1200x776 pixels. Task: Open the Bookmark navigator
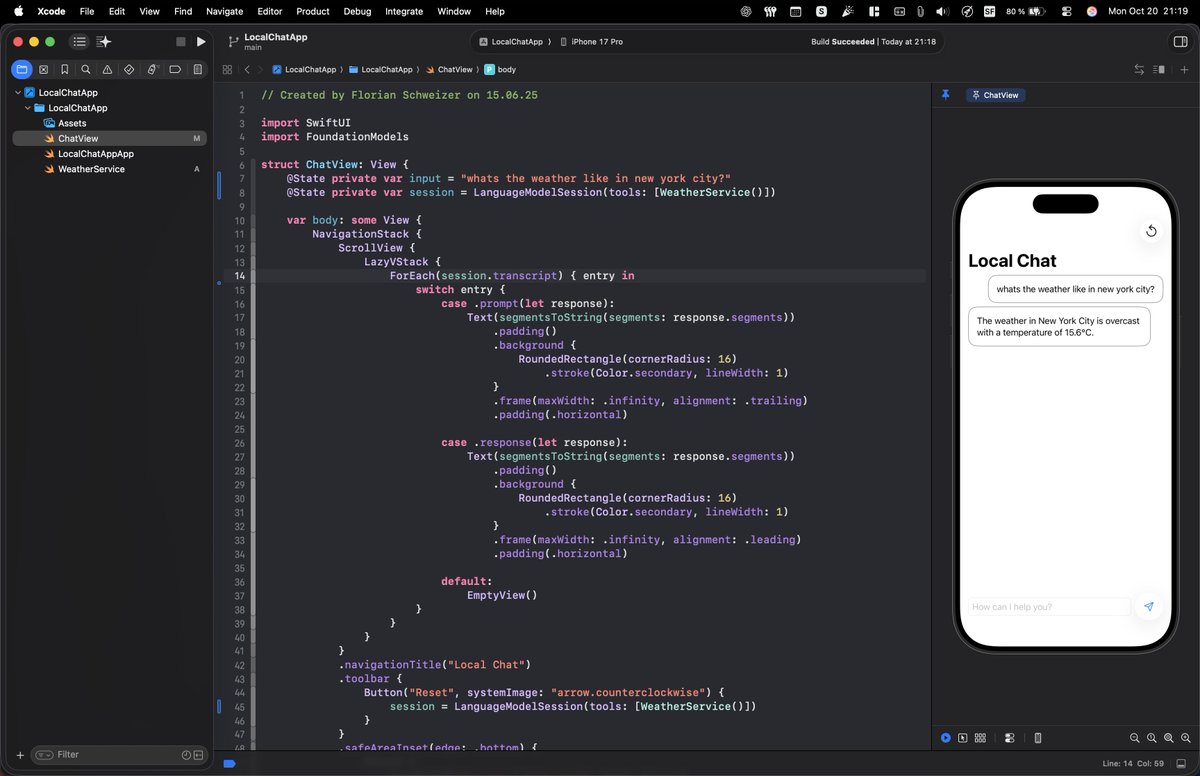[64, 70]
